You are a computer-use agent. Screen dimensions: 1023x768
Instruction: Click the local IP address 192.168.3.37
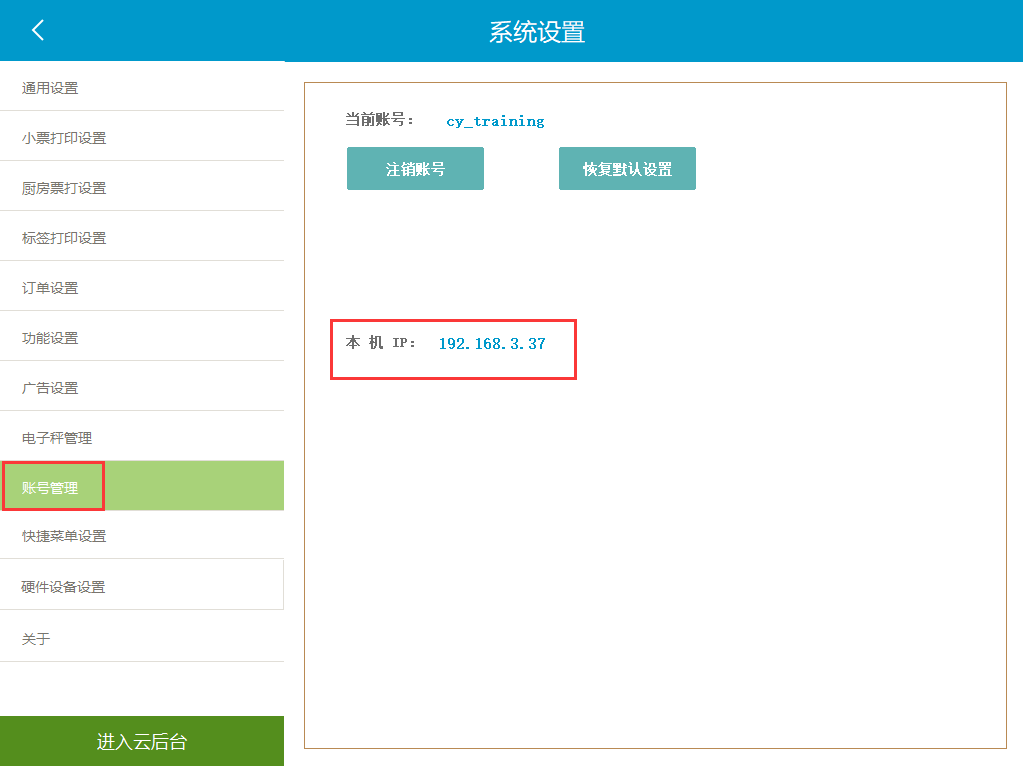click(492, 343)
